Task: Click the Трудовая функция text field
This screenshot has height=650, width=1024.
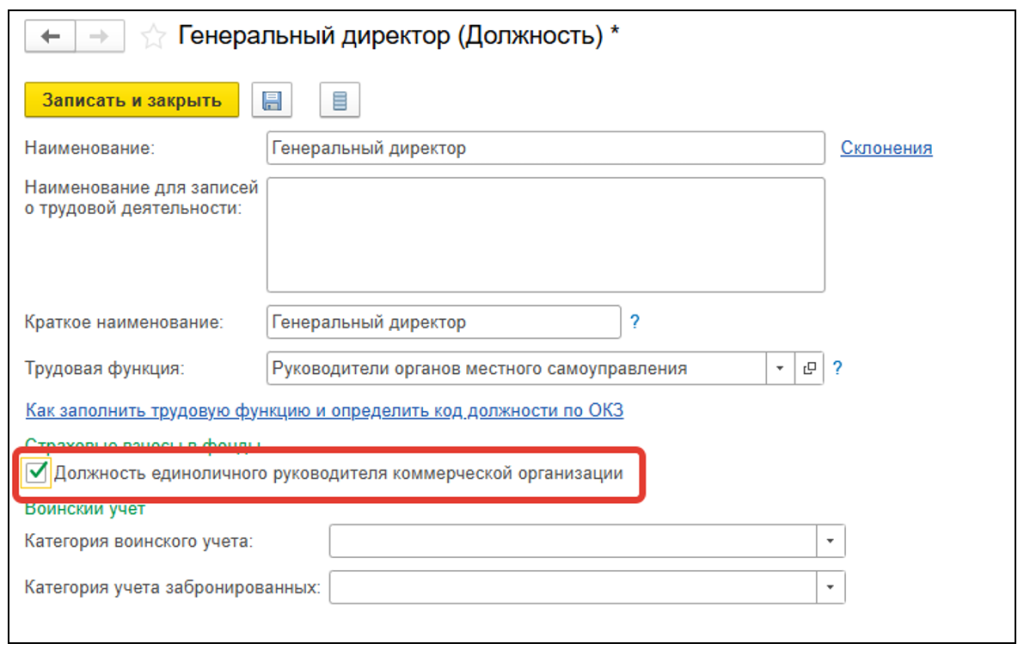Action: [516, 368]
